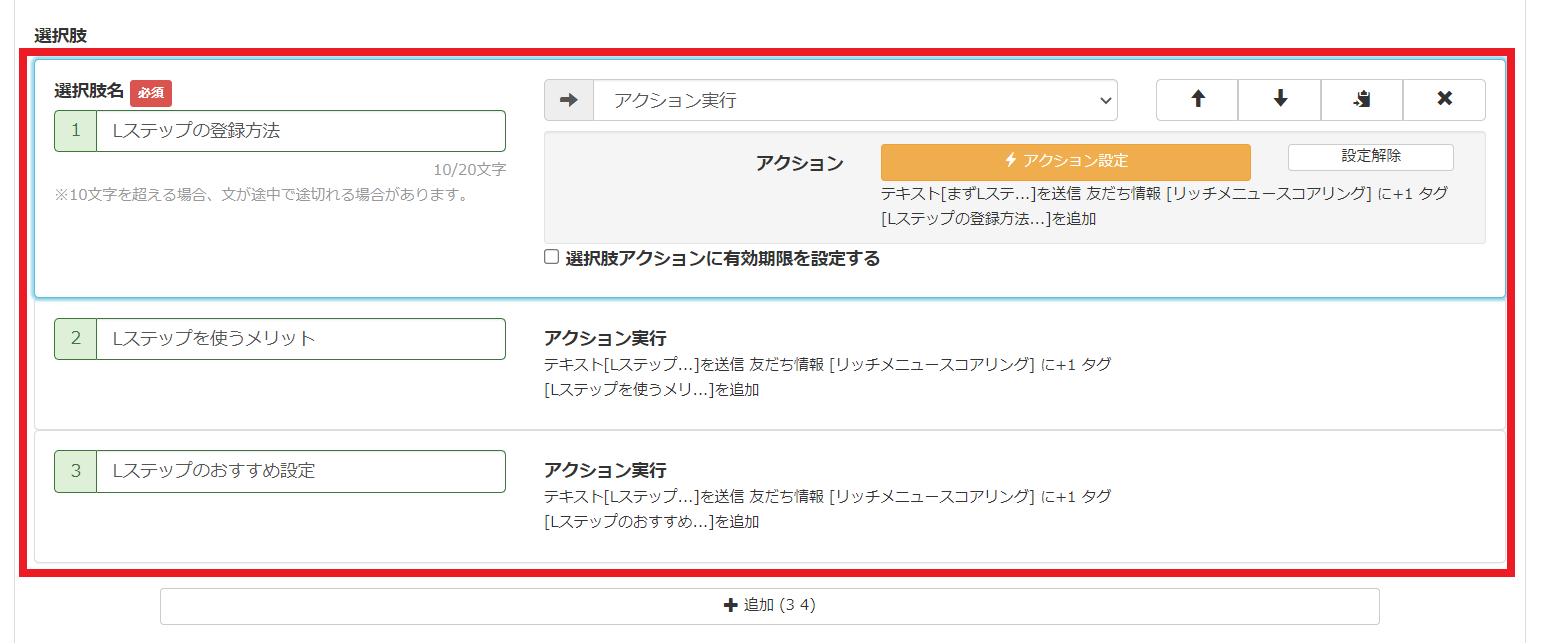Image resolution: width=1541 pixels, height=643 pixels.
Task: Click the アクション label next to the orange button
Action: (x=800, y=163)
